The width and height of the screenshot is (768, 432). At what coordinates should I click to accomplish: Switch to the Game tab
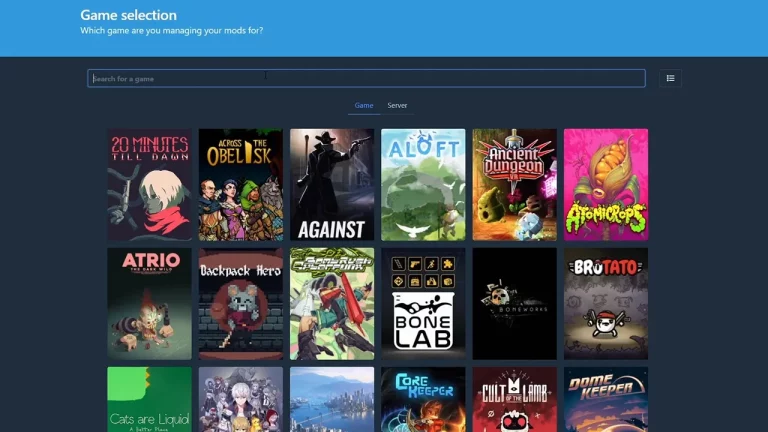[364, 105]
